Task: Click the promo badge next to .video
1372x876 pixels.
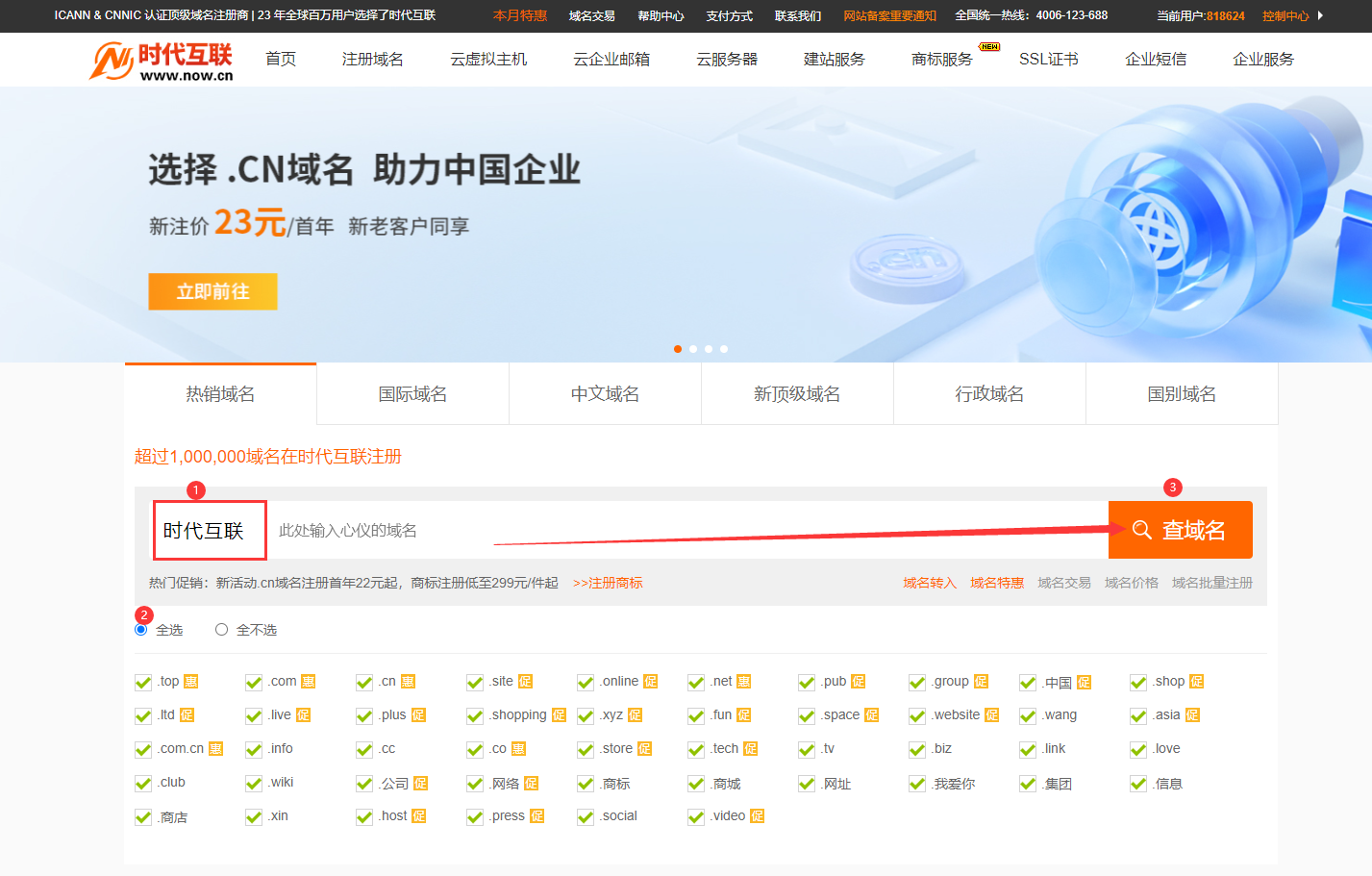Action: pos(757,816)
